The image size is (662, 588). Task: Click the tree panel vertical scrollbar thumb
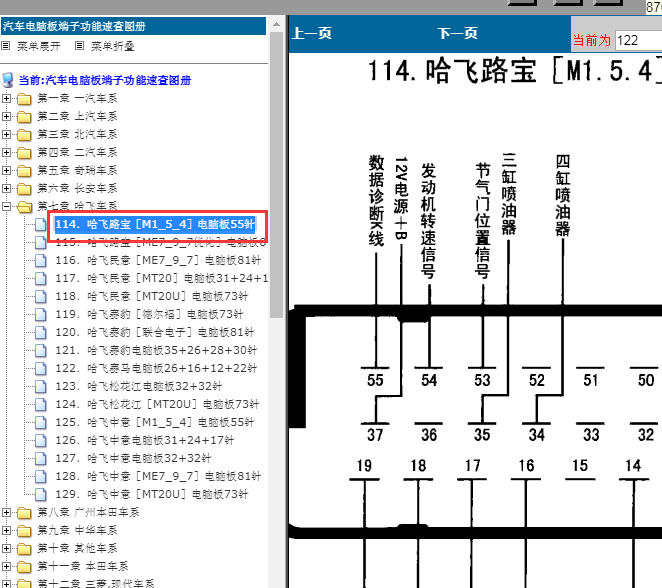(277, 175)
